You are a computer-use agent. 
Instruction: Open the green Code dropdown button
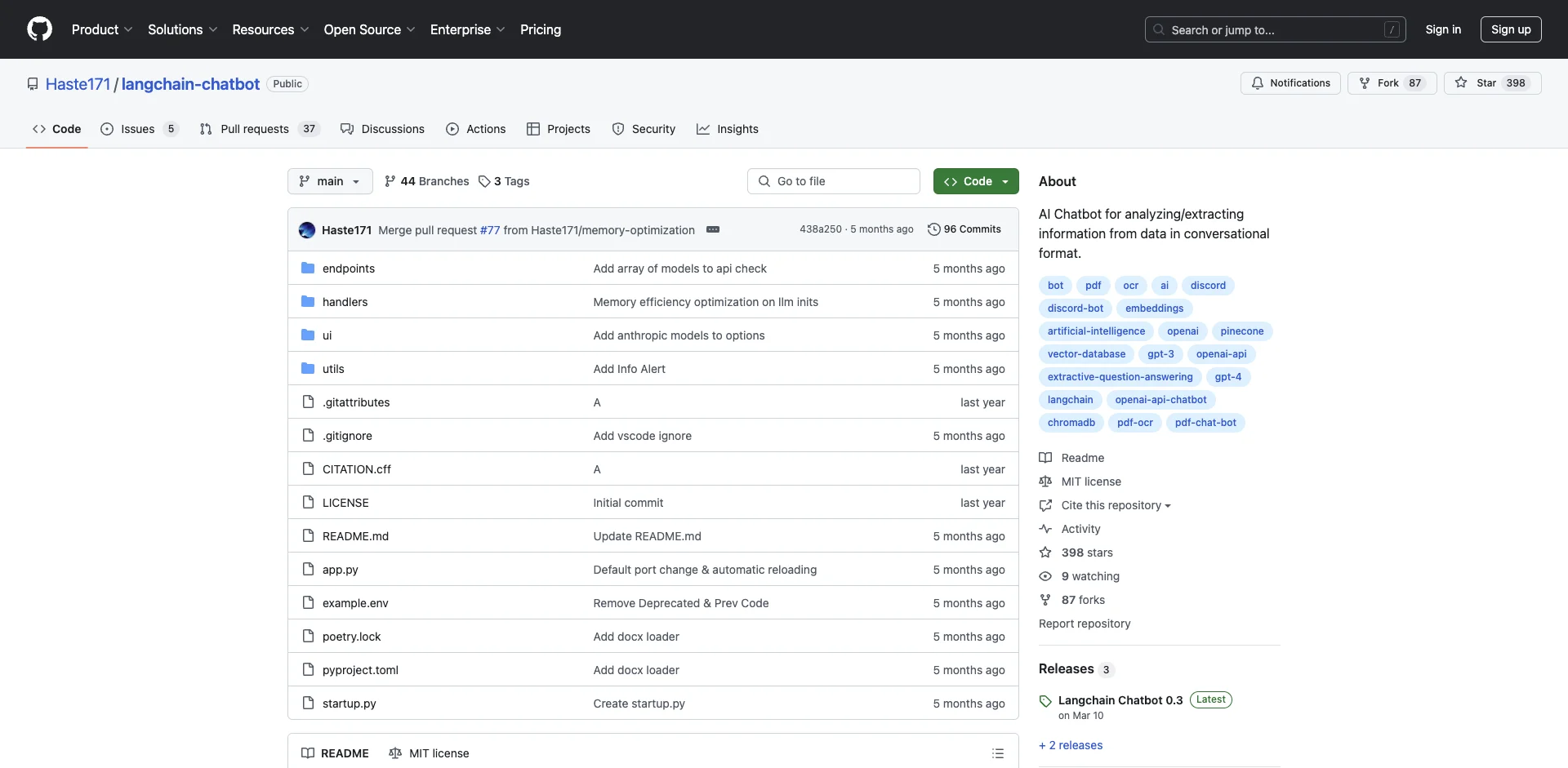pos(976,181)
